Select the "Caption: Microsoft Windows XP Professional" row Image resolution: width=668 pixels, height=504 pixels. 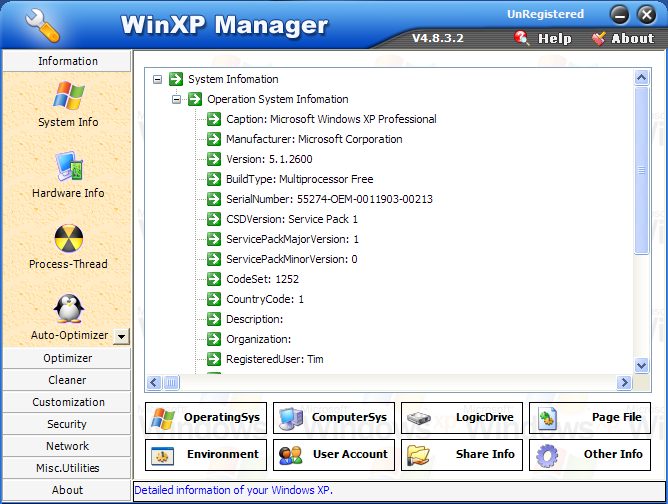(x=331, y=119)
